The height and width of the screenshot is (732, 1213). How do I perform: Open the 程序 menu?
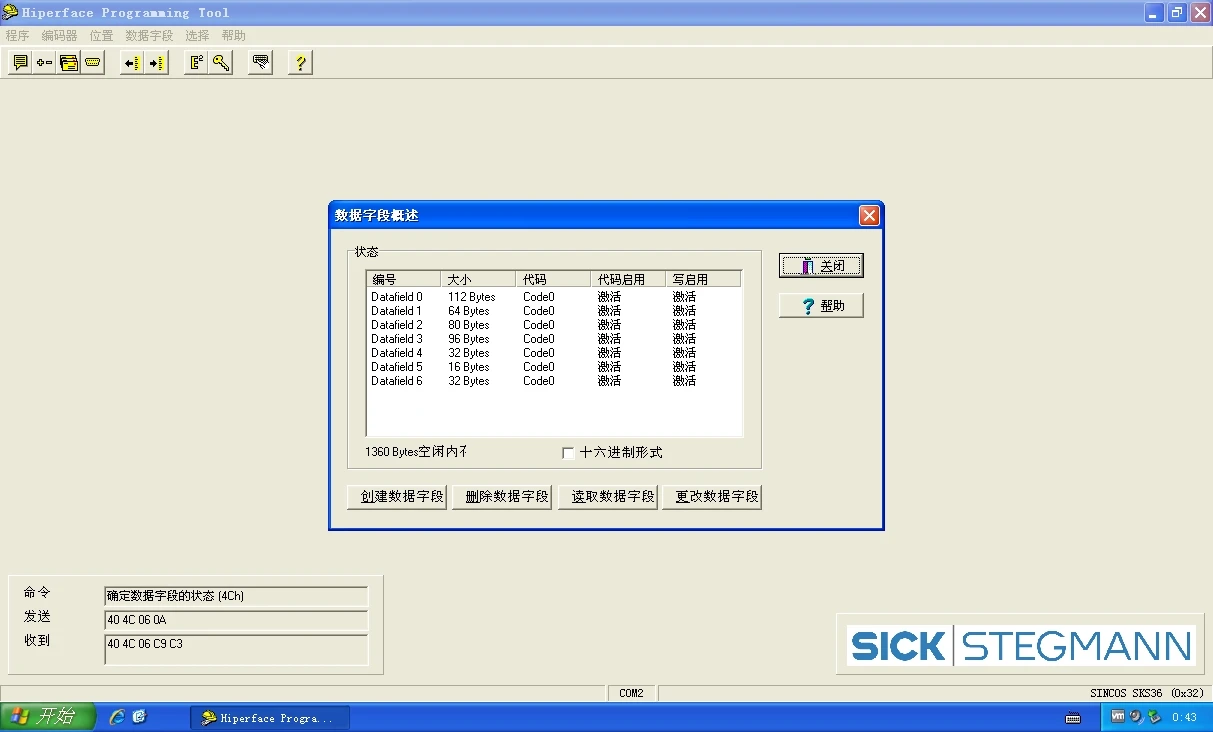(x=17, y=35)
